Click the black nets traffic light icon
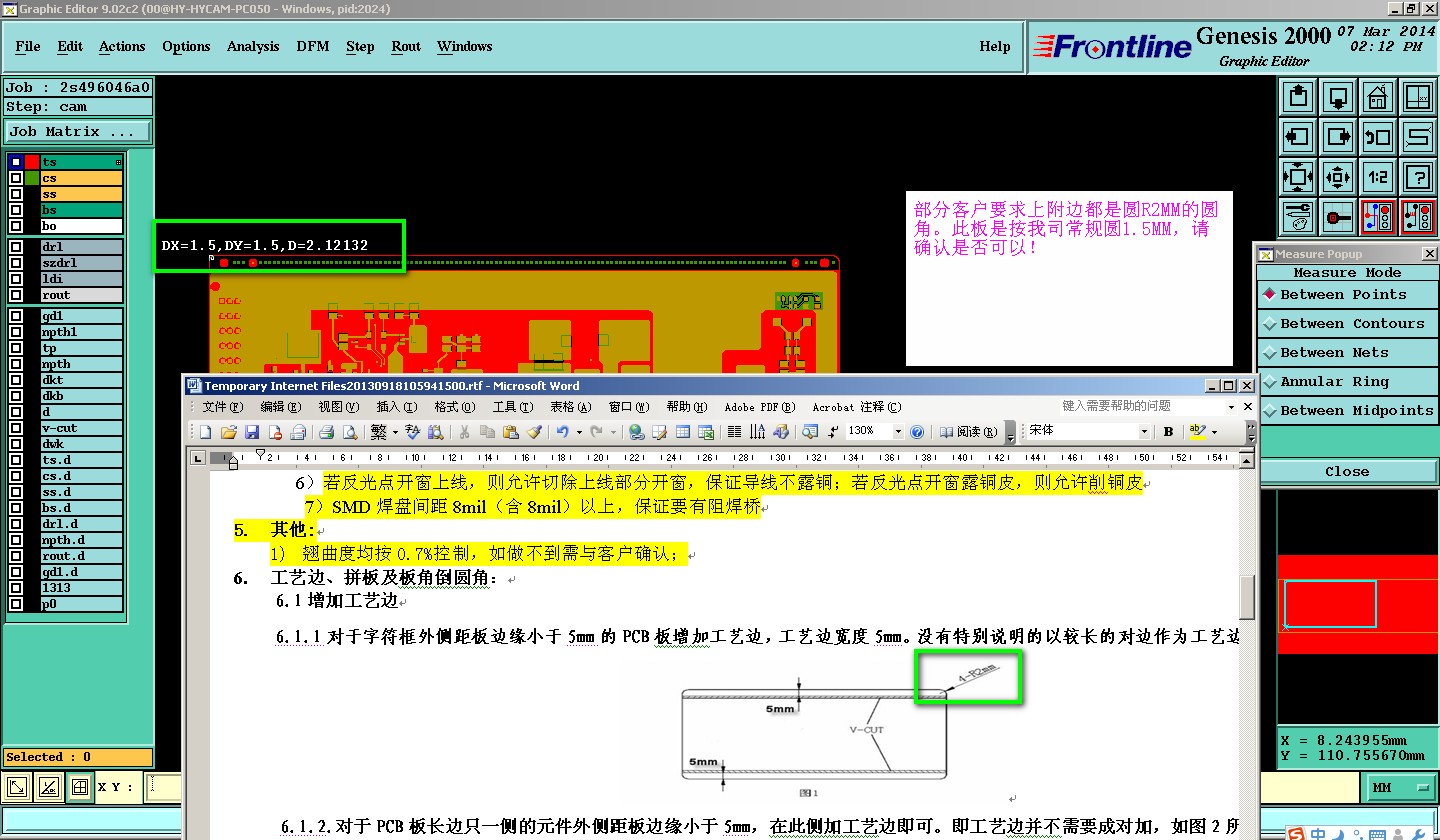 pyautogui.click(x=1418, y=216)
